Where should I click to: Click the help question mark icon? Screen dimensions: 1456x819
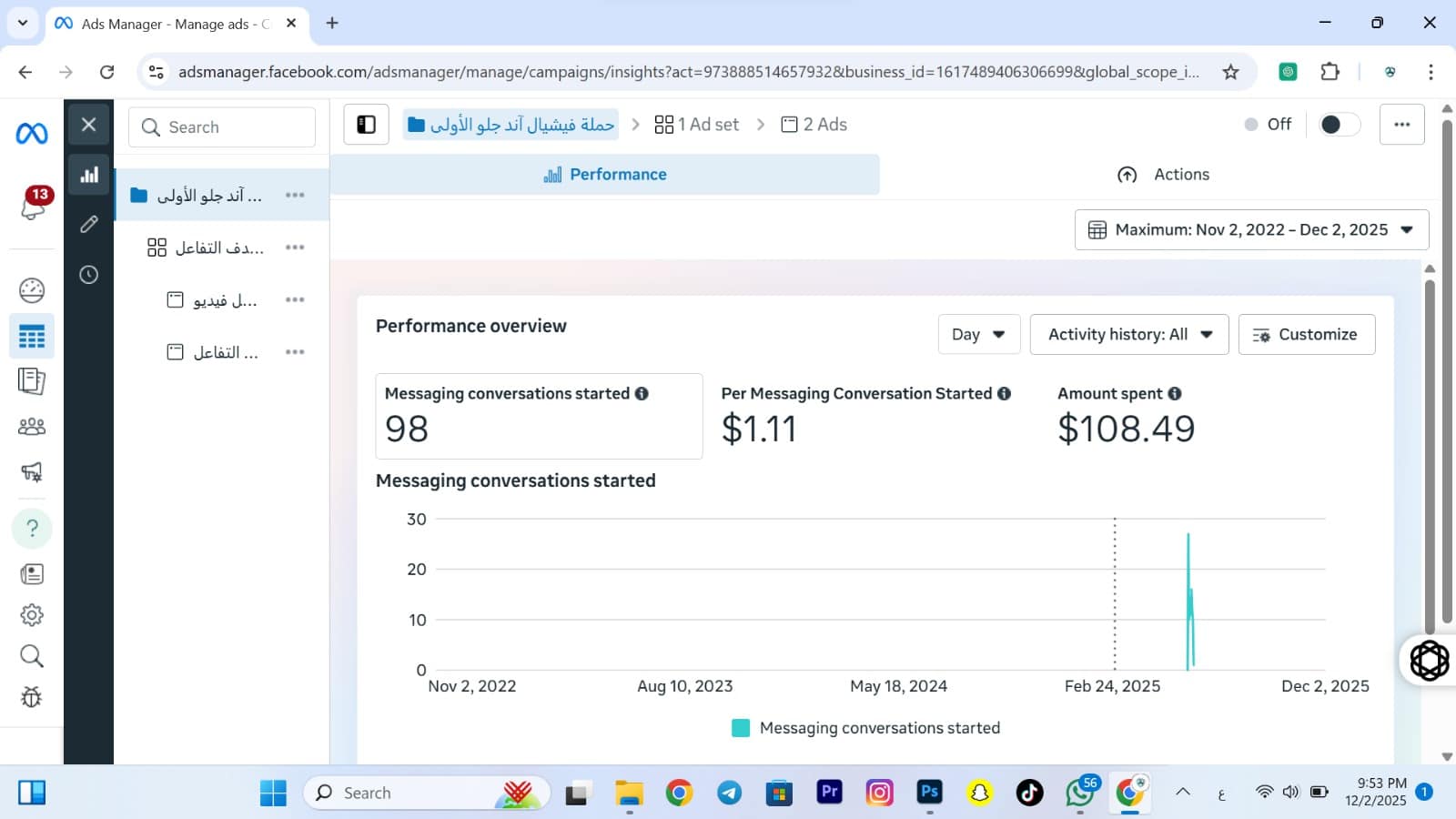32,529
